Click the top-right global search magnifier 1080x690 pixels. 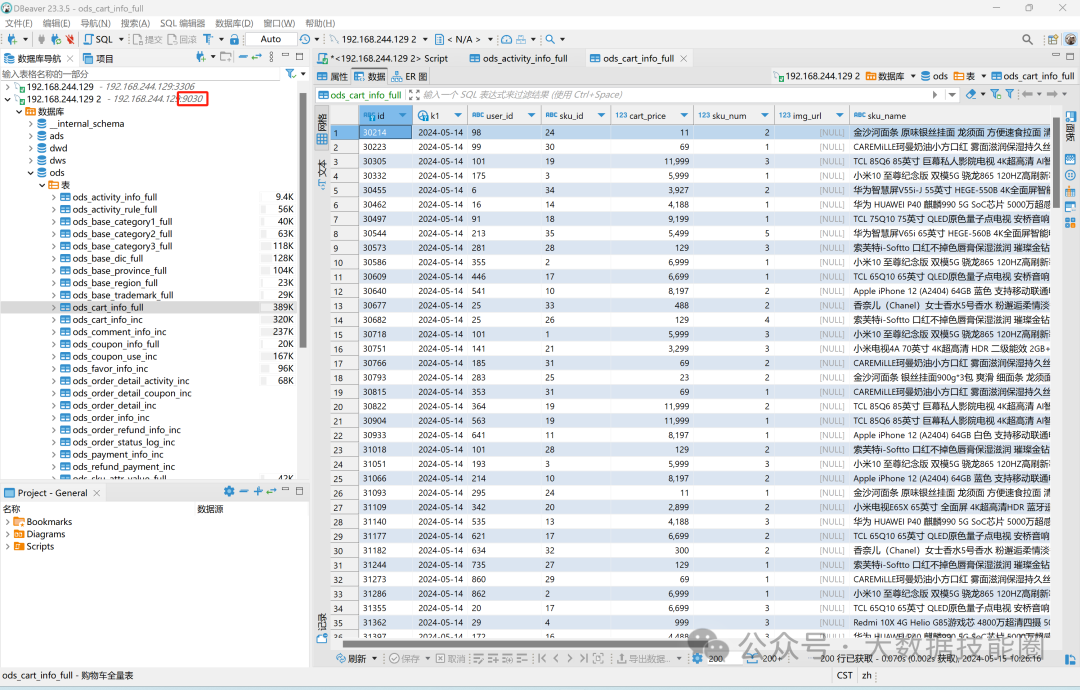click(x=1027, y=39)
